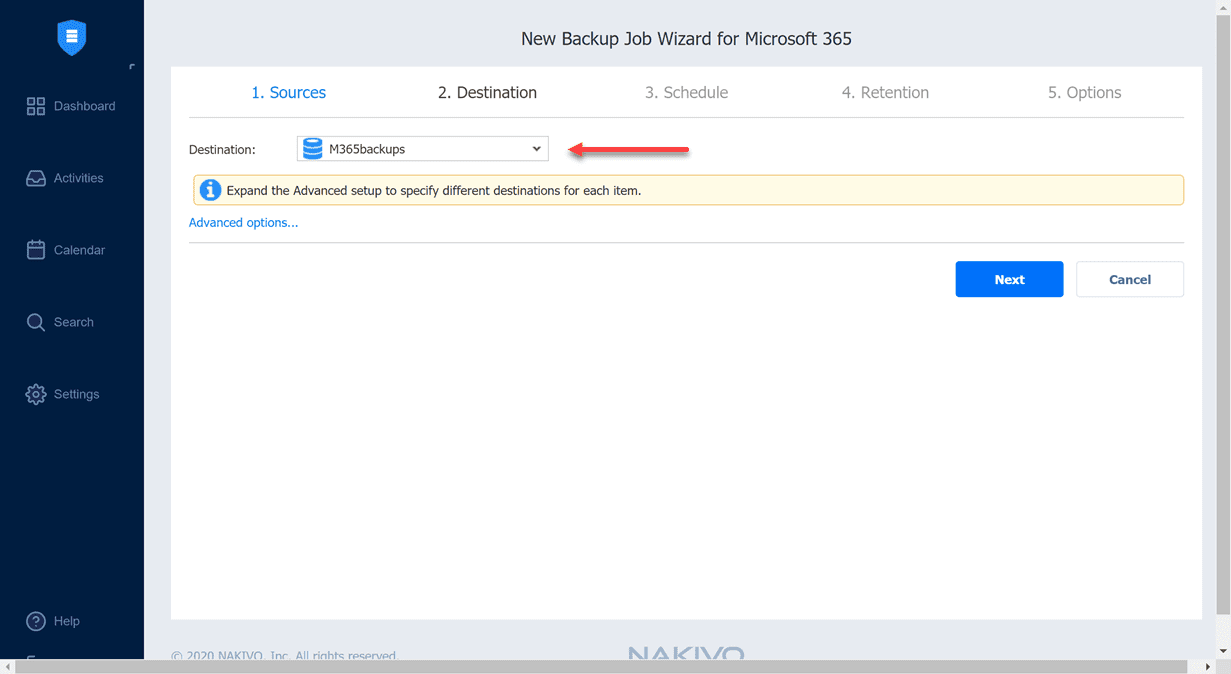1231x674 pixels.
Task: Open the Calendar view
Action: coord(34,249)
